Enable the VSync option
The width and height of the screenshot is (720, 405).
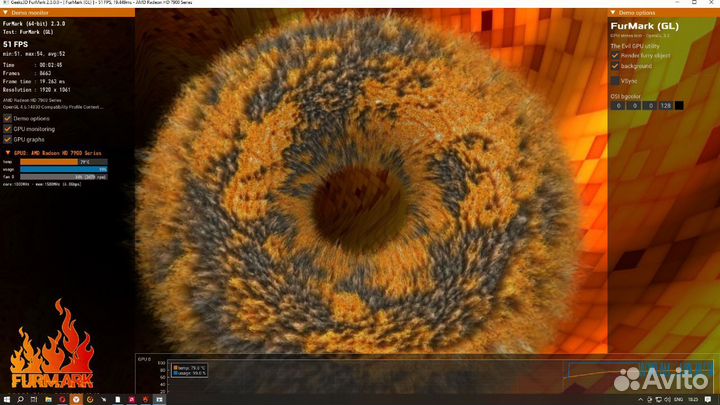[615, 80]
